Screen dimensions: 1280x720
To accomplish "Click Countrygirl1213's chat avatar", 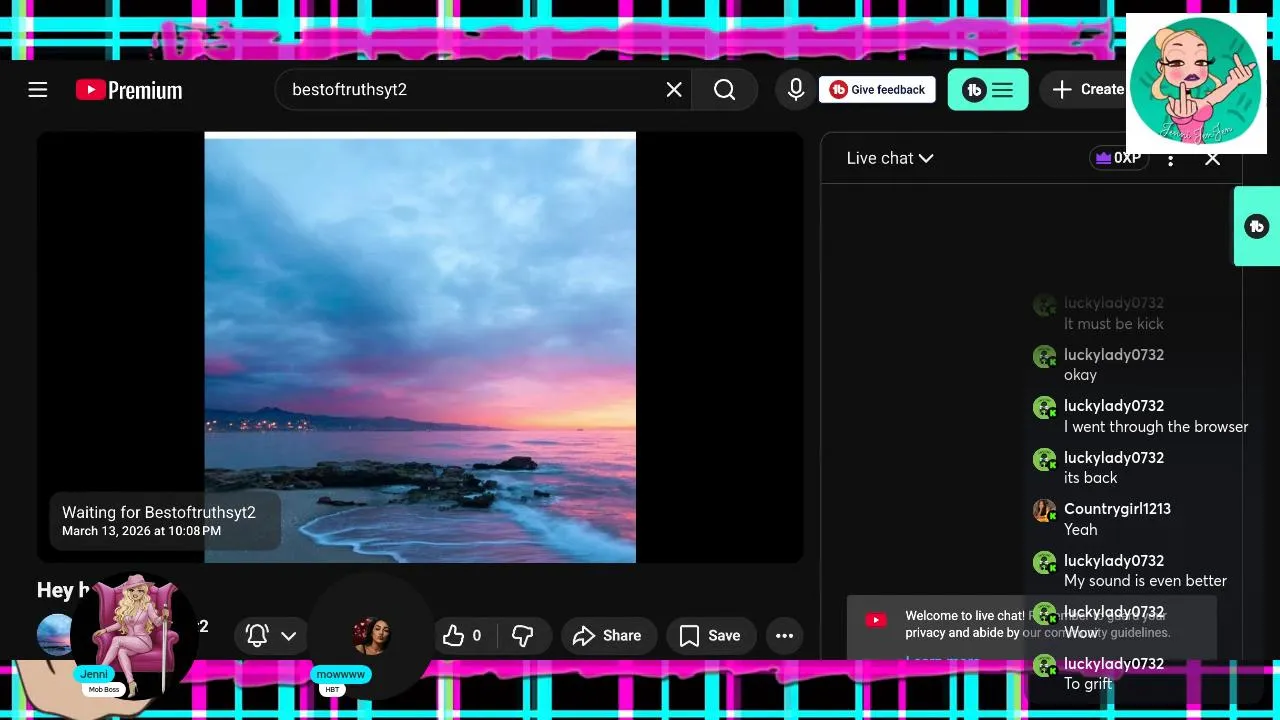I will coord(1044,510).
